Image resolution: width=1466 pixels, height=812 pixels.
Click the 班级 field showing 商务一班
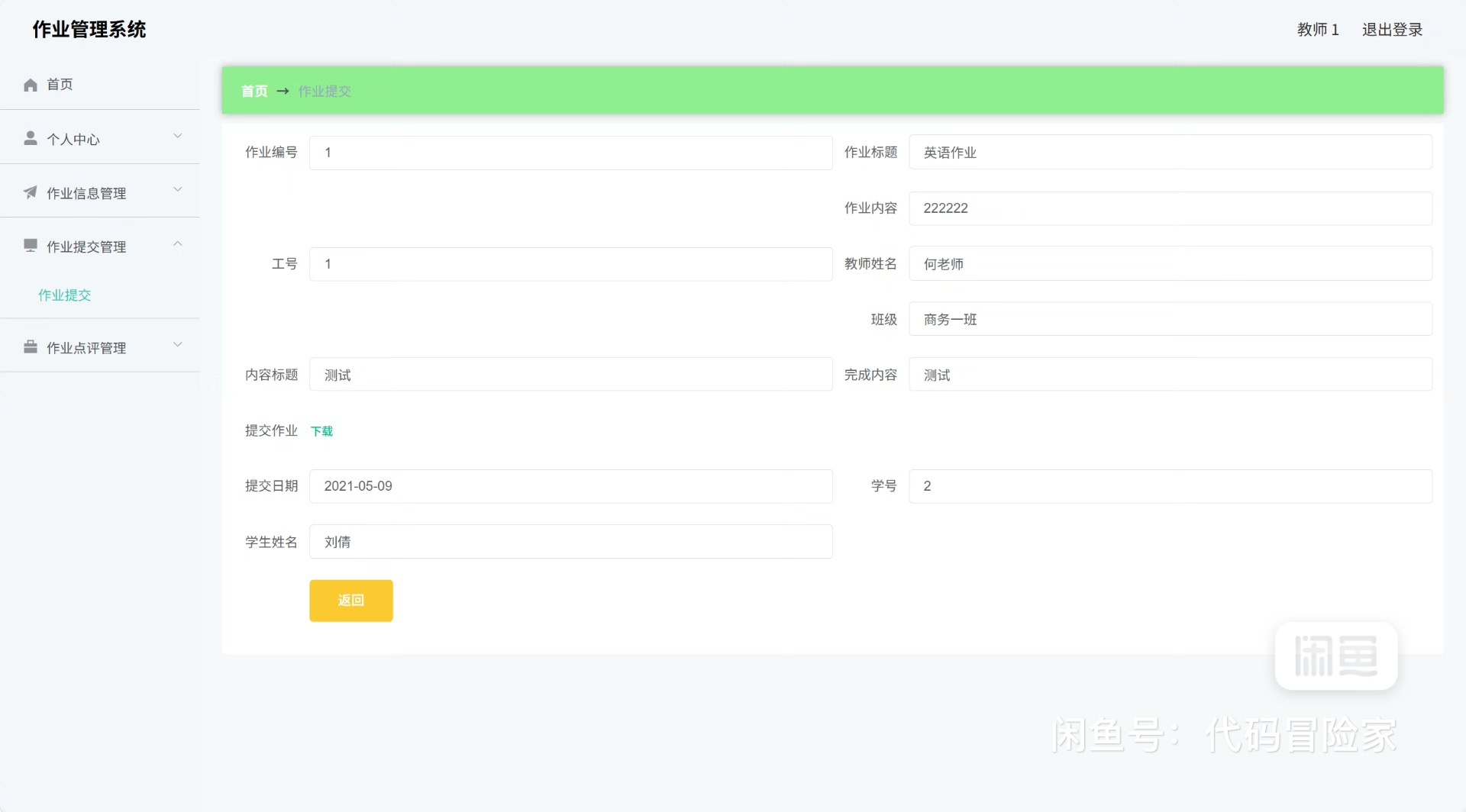pyautogui.click(x=1170, y=320)
